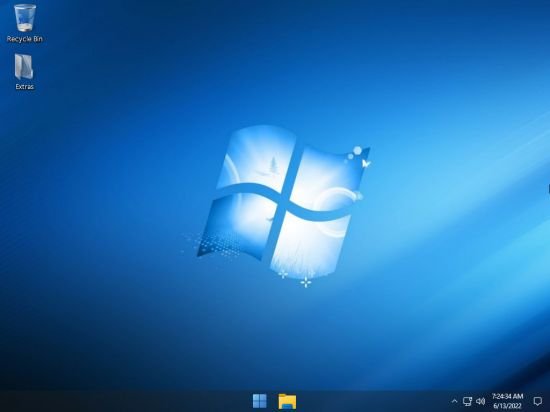Open File Explorer from the taskbar
The image size is (550, 412).
pyautogui.click(x=287, y=401)
